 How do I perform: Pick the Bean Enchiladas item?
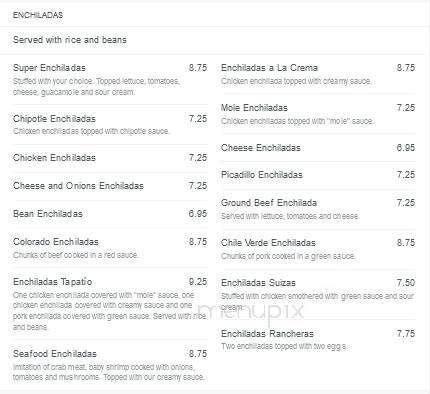point(48,214)
